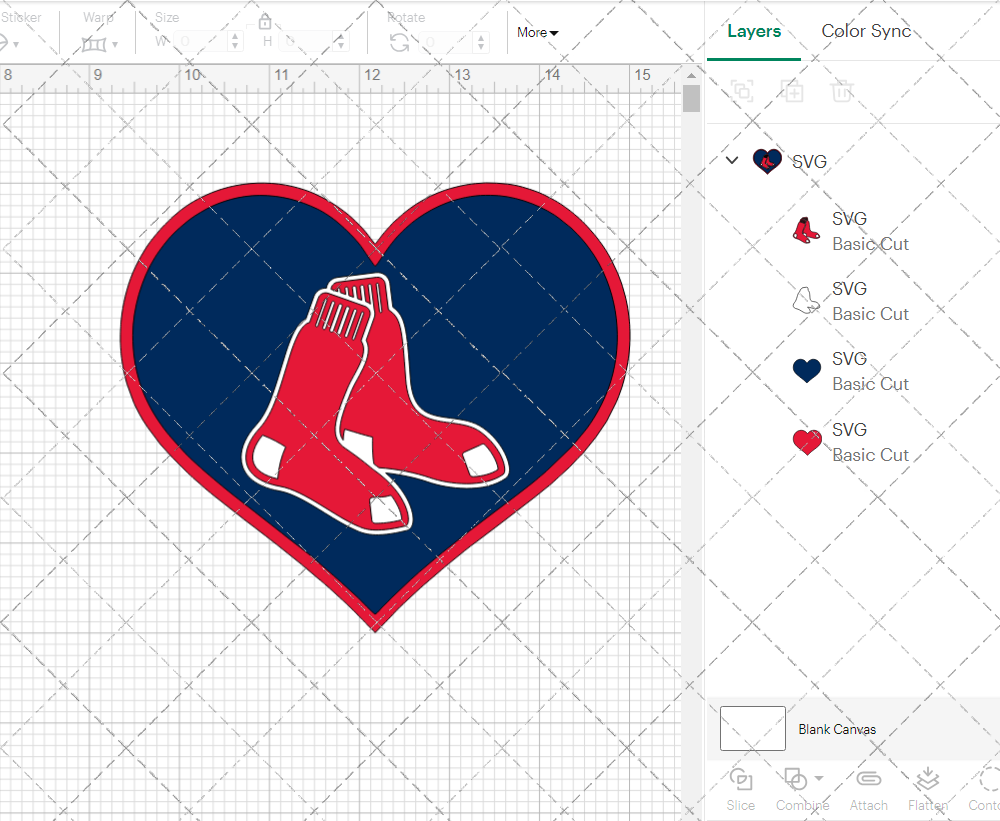This screenshot has width=1000, height=821.
Task: Open the Sticker dropdown arrow
Action: (x=16, y=44)
